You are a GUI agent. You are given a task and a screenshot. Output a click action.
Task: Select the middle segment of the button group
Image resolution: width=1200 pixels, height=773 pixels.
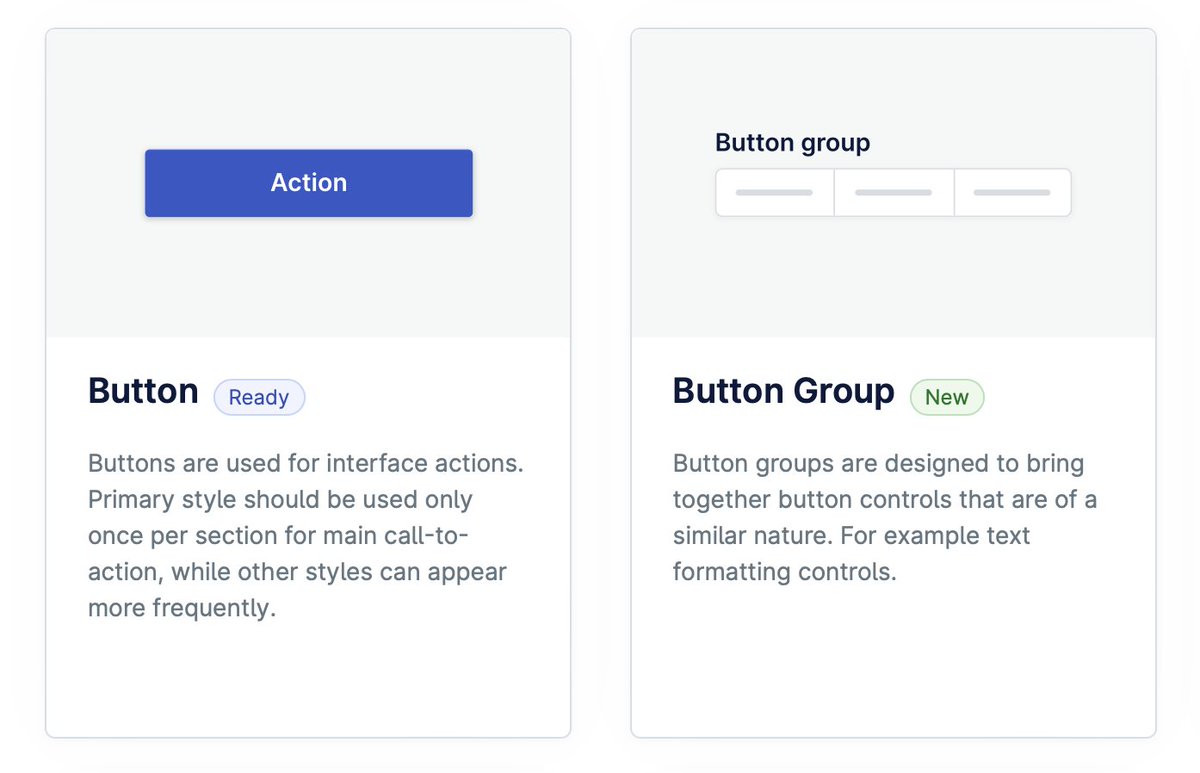(x=894, y=192)
